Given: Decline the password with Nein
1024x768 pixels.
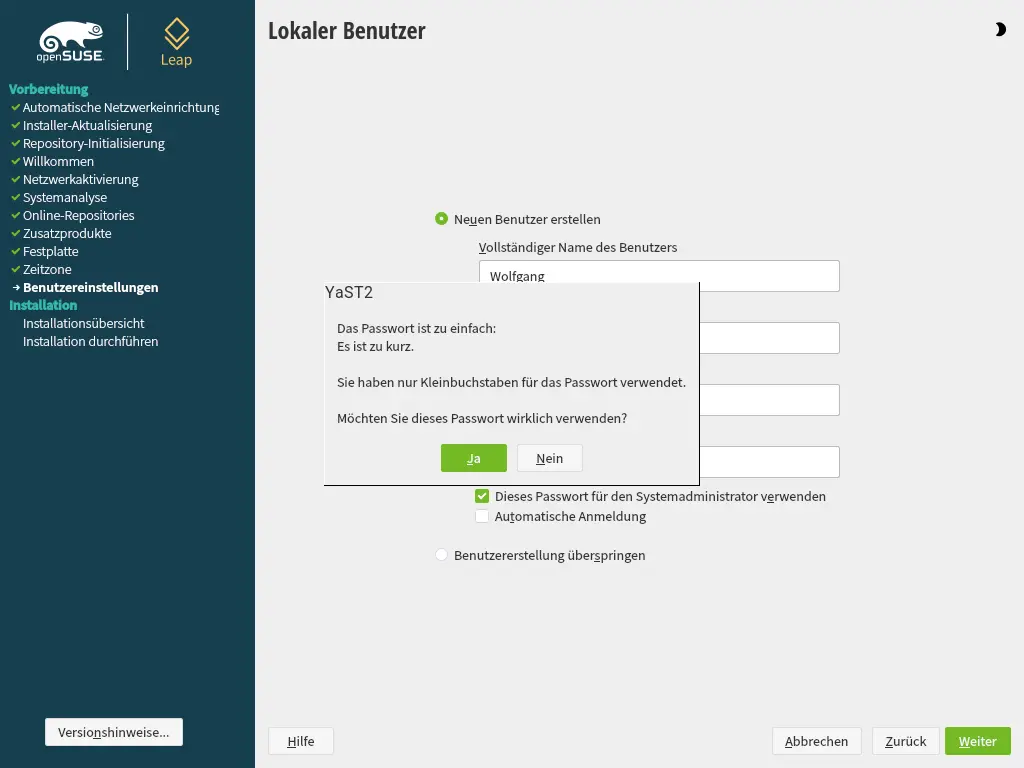Looking at the screenshot, I should pos(549,458).
